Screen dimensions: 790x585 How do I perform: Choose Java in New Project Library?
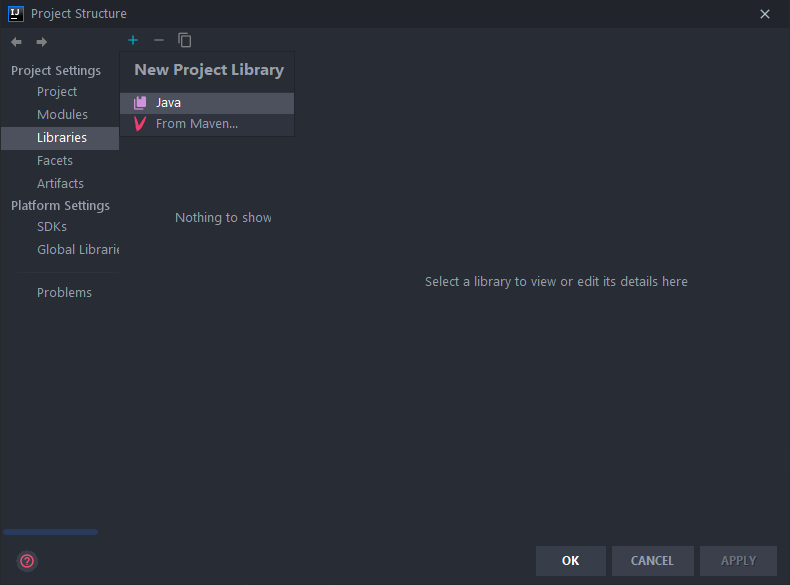click(x=207, y=103)
